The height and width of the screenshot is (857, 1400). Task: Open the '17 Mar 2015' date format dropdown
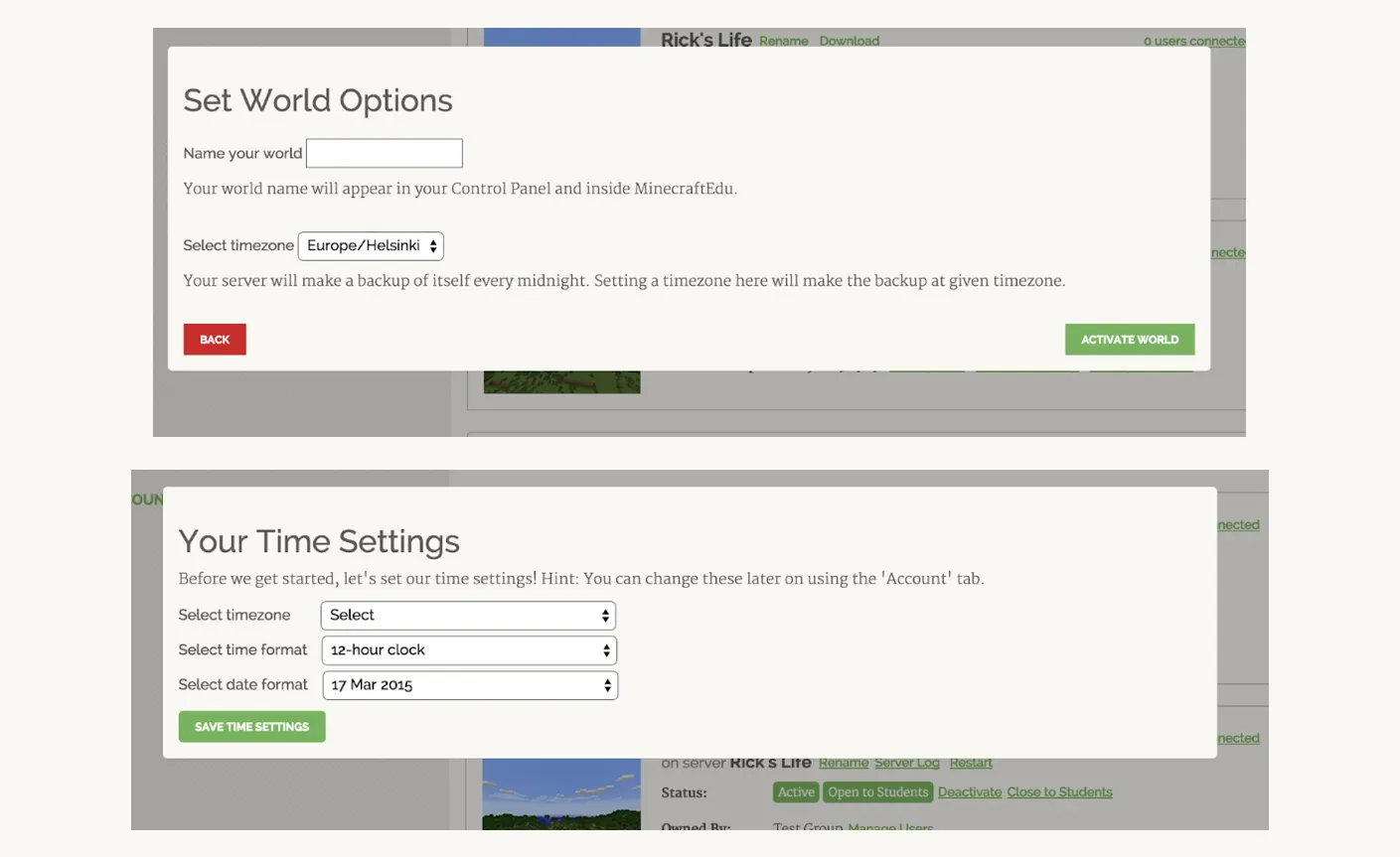click(x=470, y=685)
